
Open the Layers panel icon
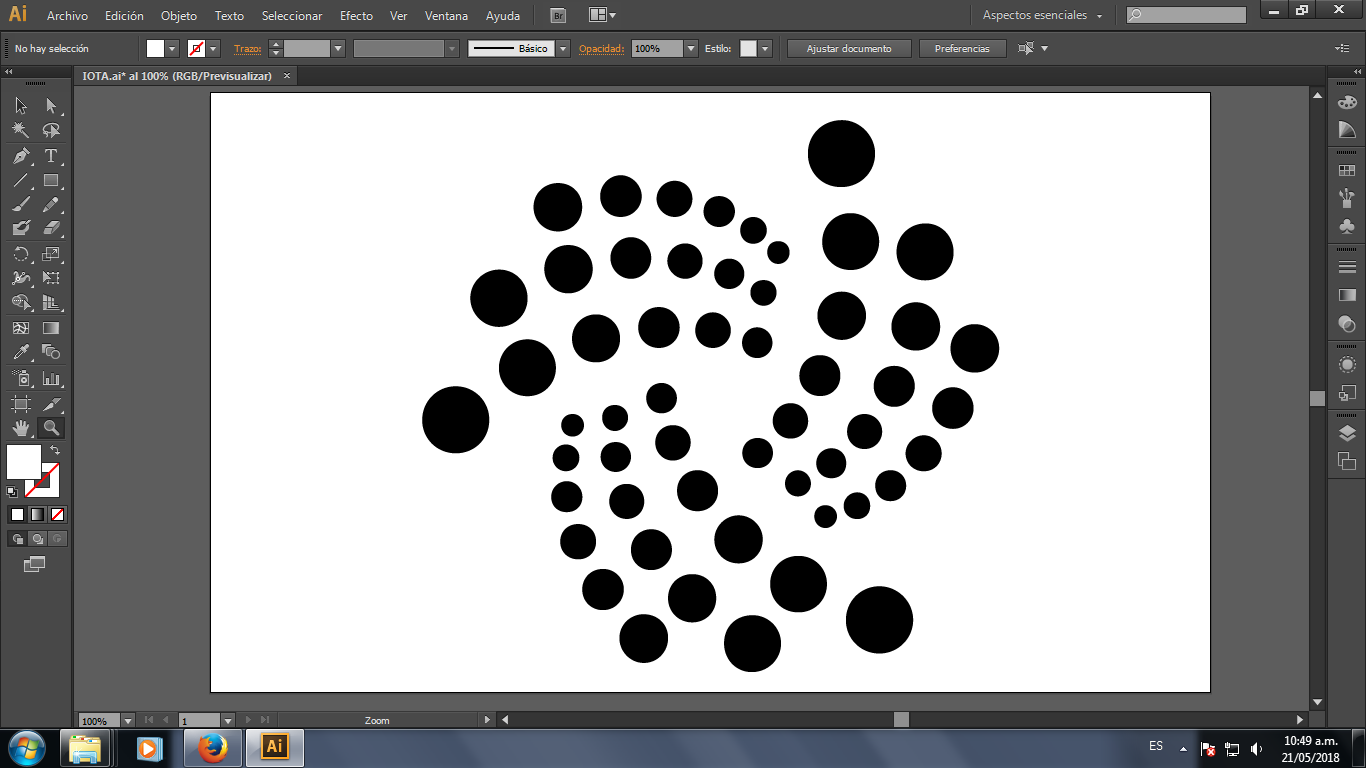(1347, 433)
